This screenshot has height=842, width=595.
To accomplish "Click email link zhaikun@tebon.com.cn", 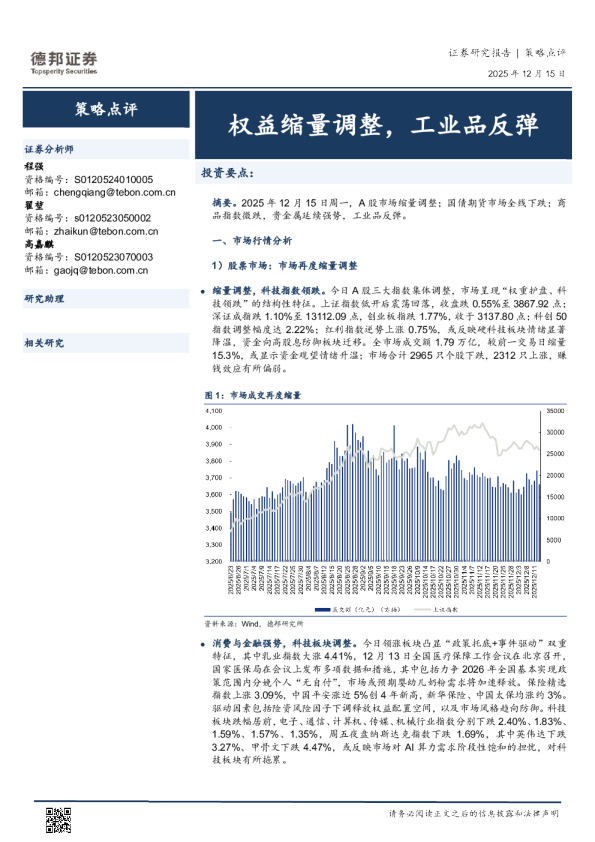I will pyautogui.click(x=106, y=231).
